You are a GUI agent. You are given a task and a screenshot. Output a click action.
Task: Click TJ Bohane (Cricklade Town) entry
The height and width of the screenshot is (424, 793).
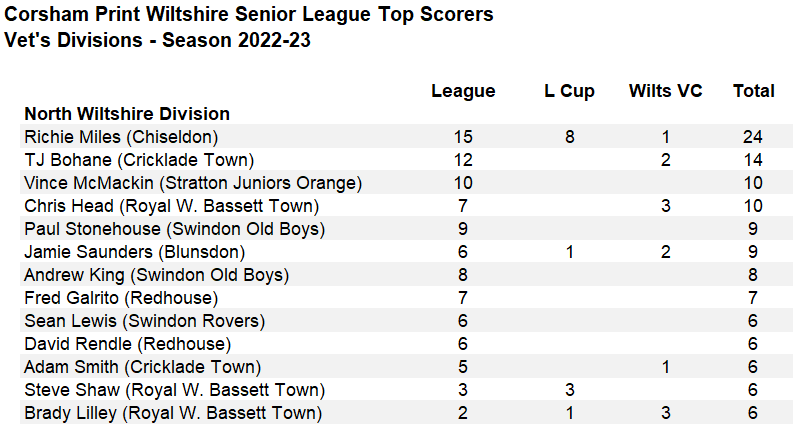[x=139, y=160]
